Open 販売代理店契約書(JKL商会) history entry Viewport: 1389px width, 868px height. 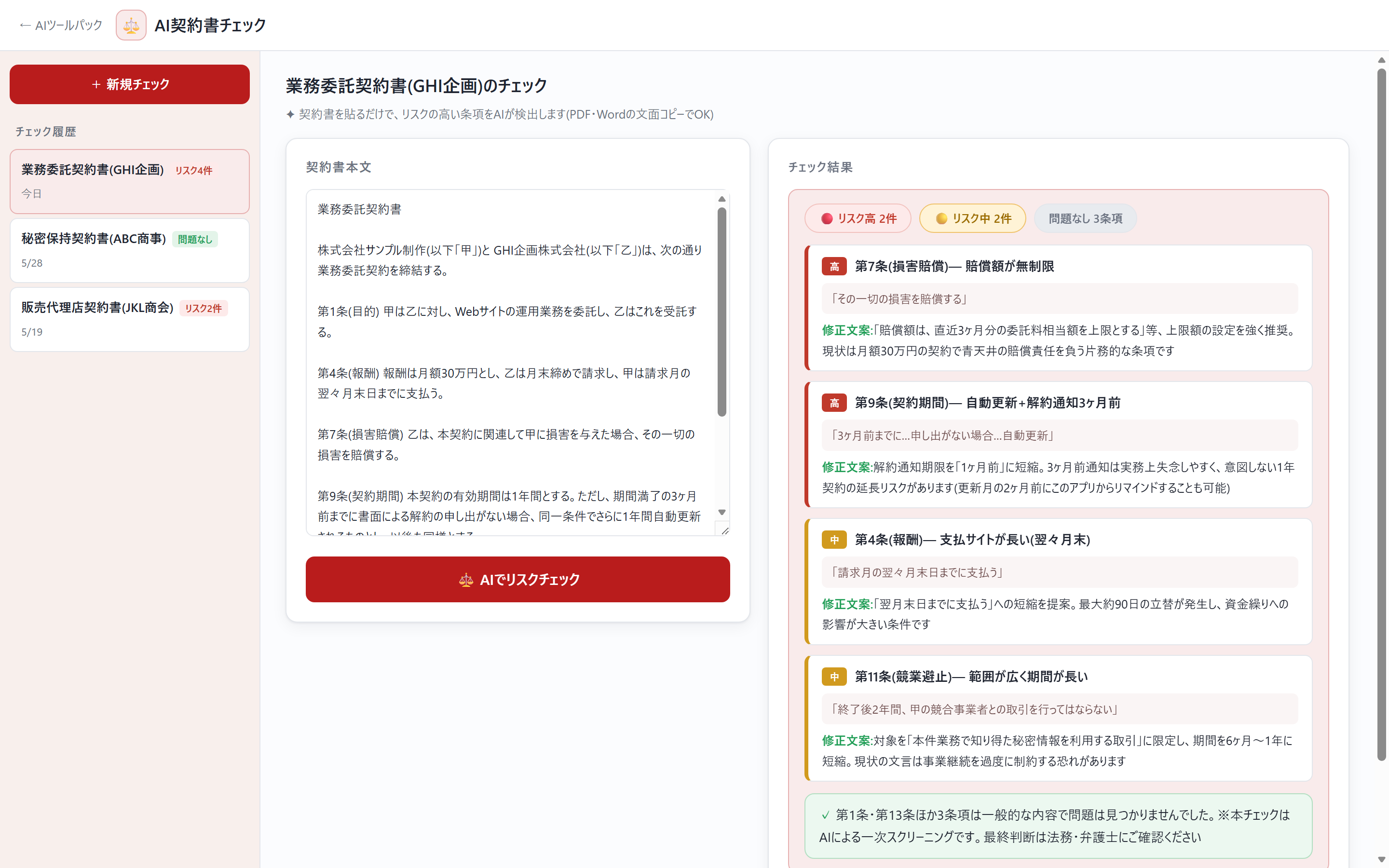130,319
